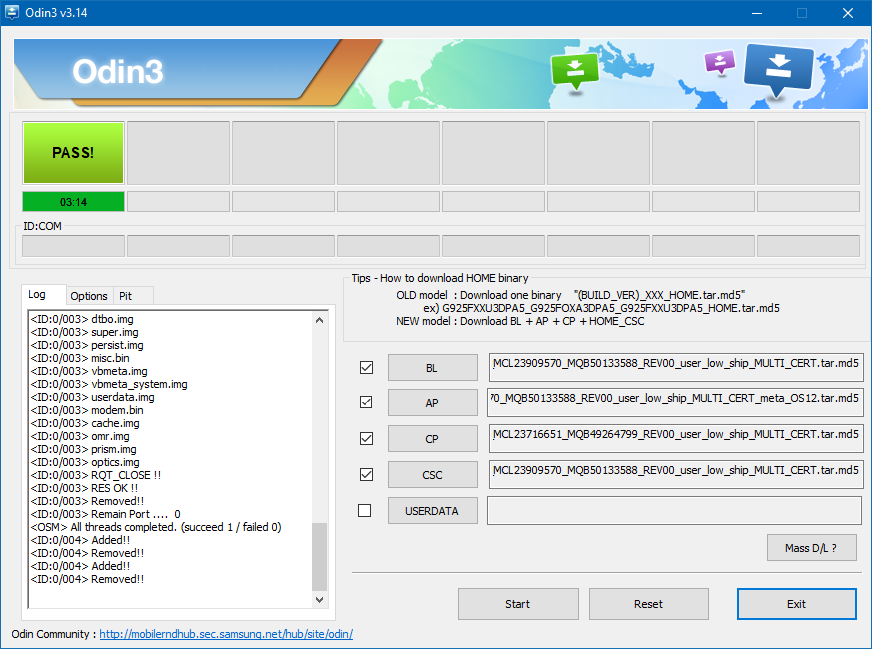The image size is (872, 649).
Task: Switch to the Options tab
Action: click(89, 296)
